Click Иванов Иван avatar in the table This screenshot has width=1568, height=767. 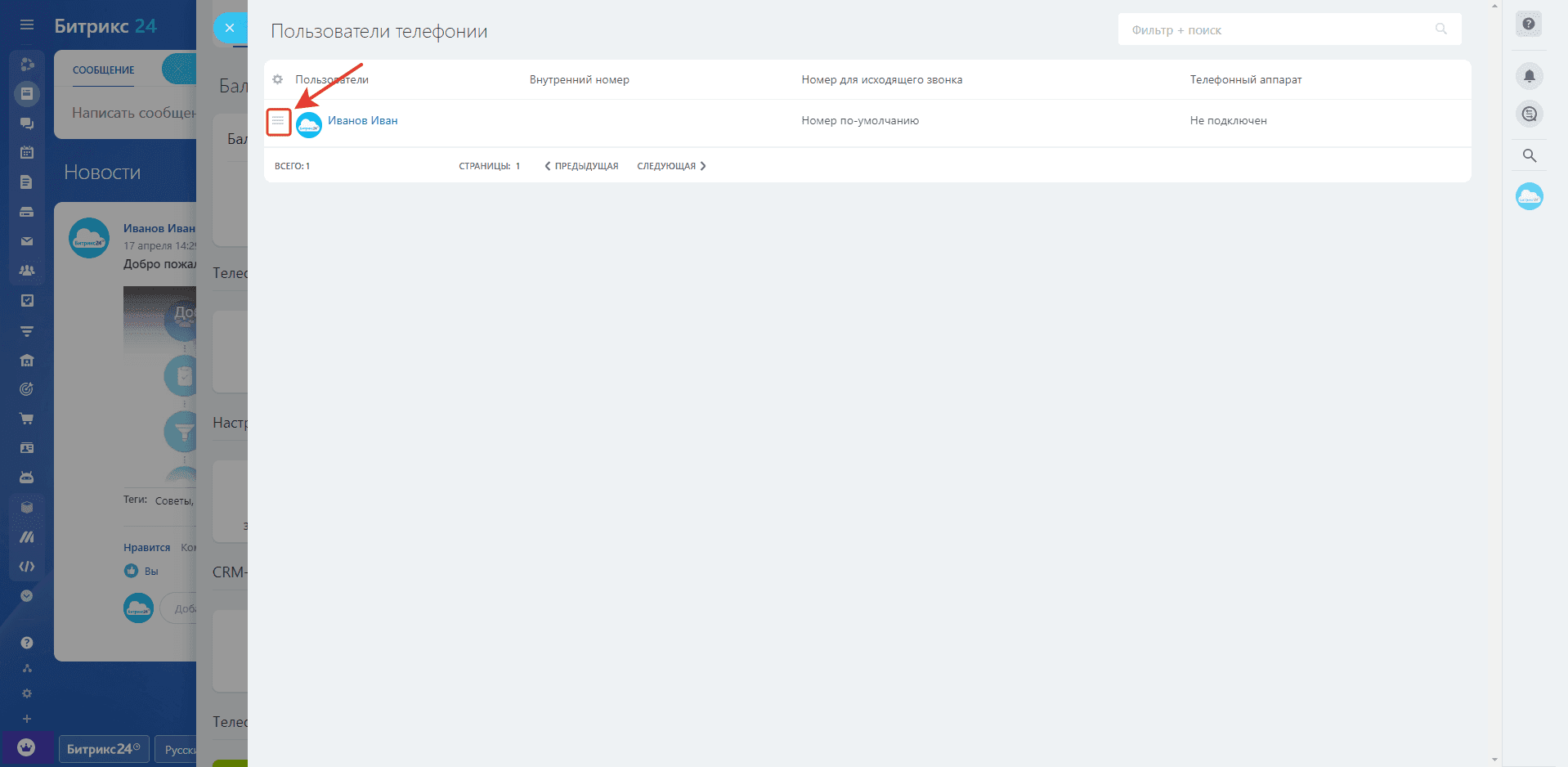tap(309, 124)
